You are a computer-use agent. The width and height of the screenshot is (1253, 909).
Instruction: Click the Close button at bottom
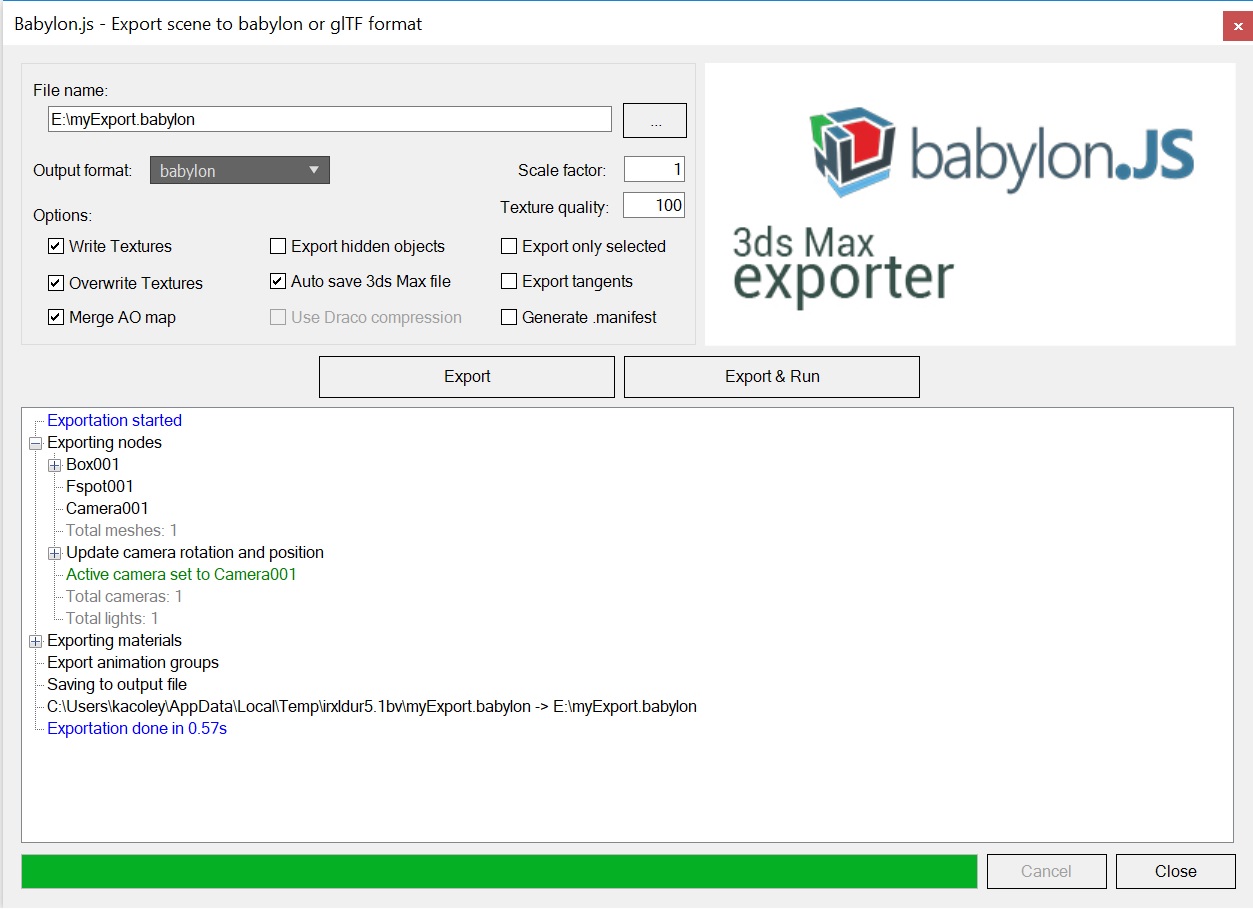point(1175,871)
